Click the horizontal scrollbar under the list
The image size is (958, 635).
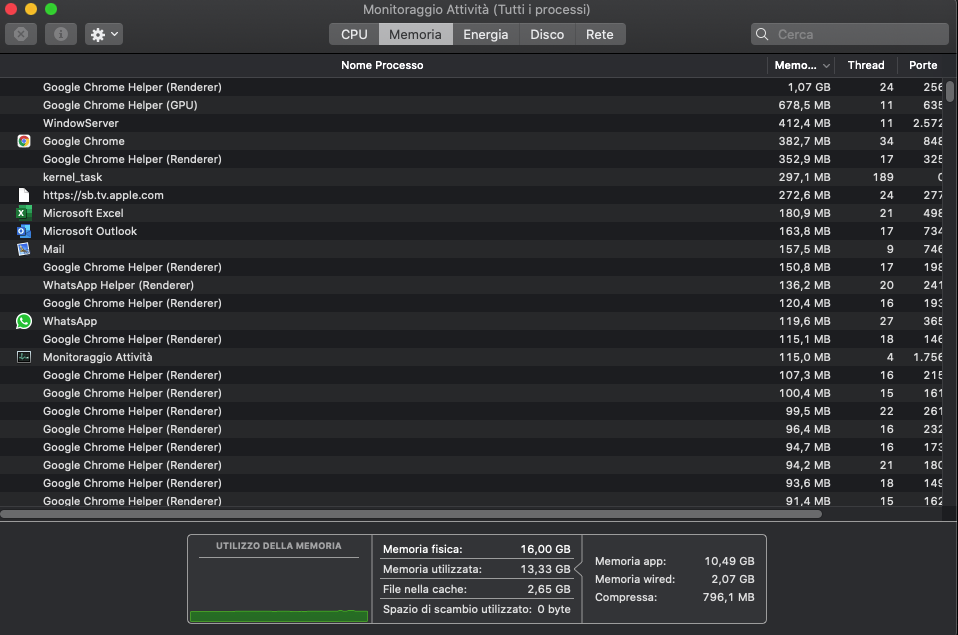click(x=411, y=514)
